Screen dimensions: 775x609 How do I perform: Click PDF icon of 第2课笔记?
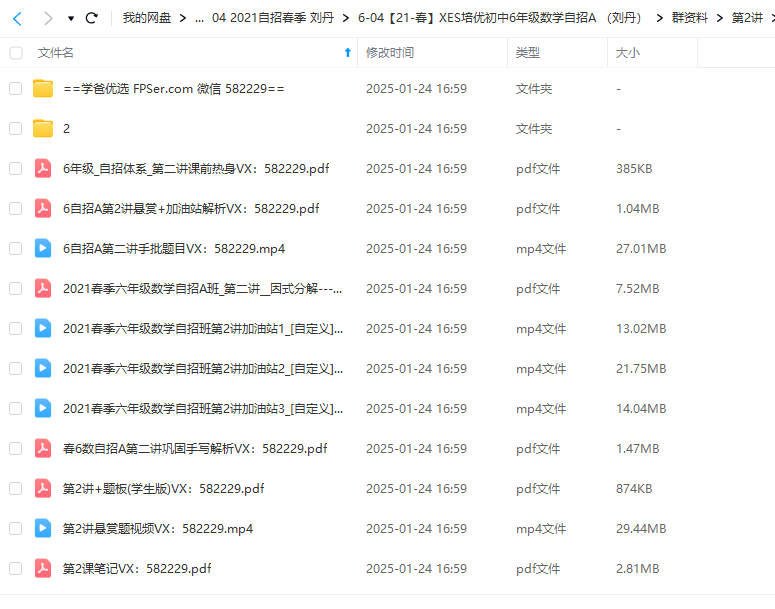click(43, 568)
